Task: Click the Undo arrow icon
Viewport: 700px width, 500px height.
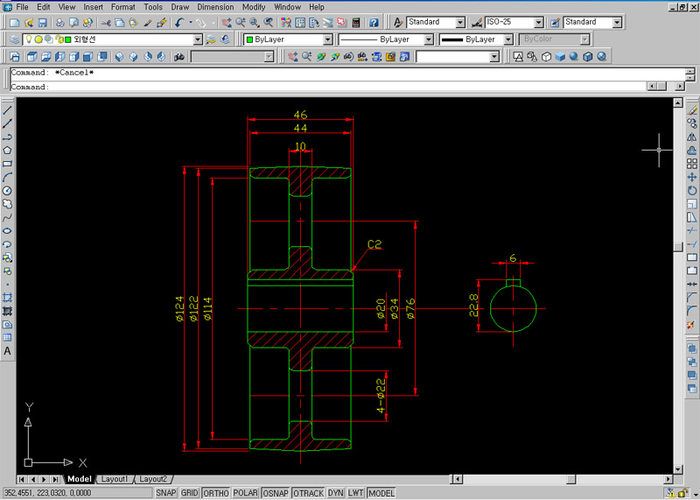Action: [179, 22]
